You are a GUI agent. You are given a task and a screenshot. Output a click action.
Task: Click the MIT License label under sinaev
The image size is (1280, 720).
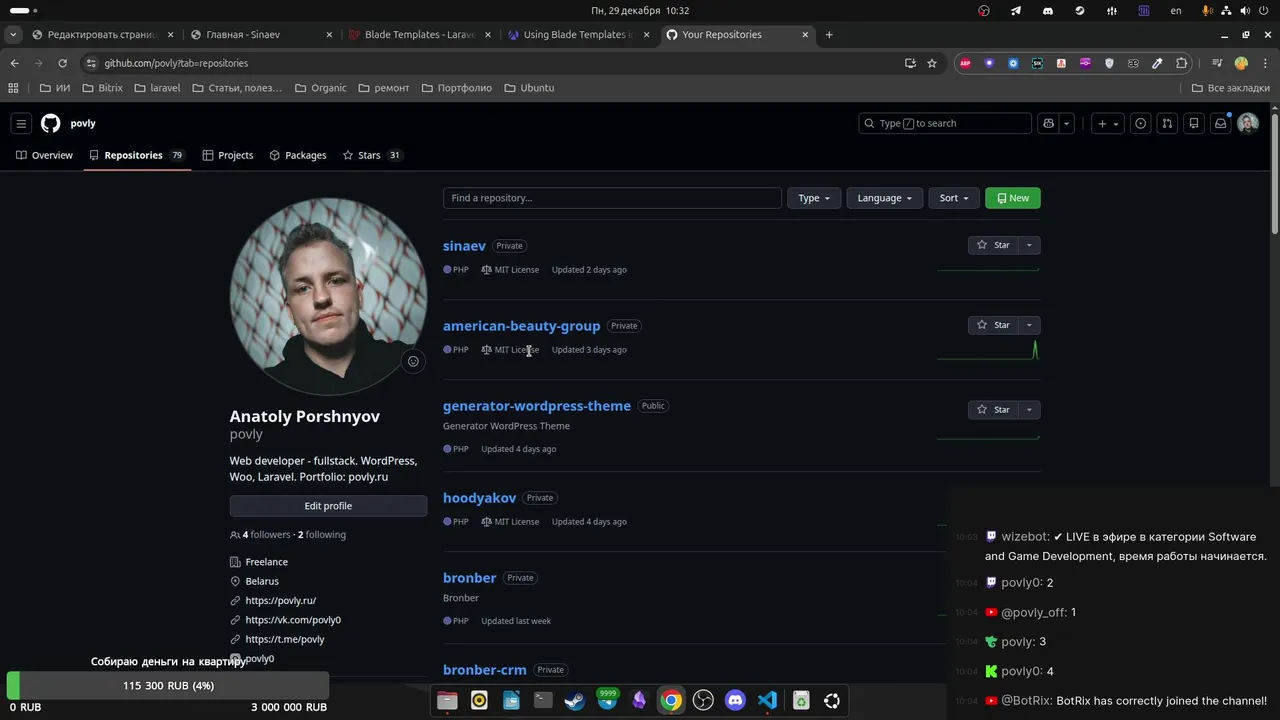pyautogui.click(x=510, y=270)
